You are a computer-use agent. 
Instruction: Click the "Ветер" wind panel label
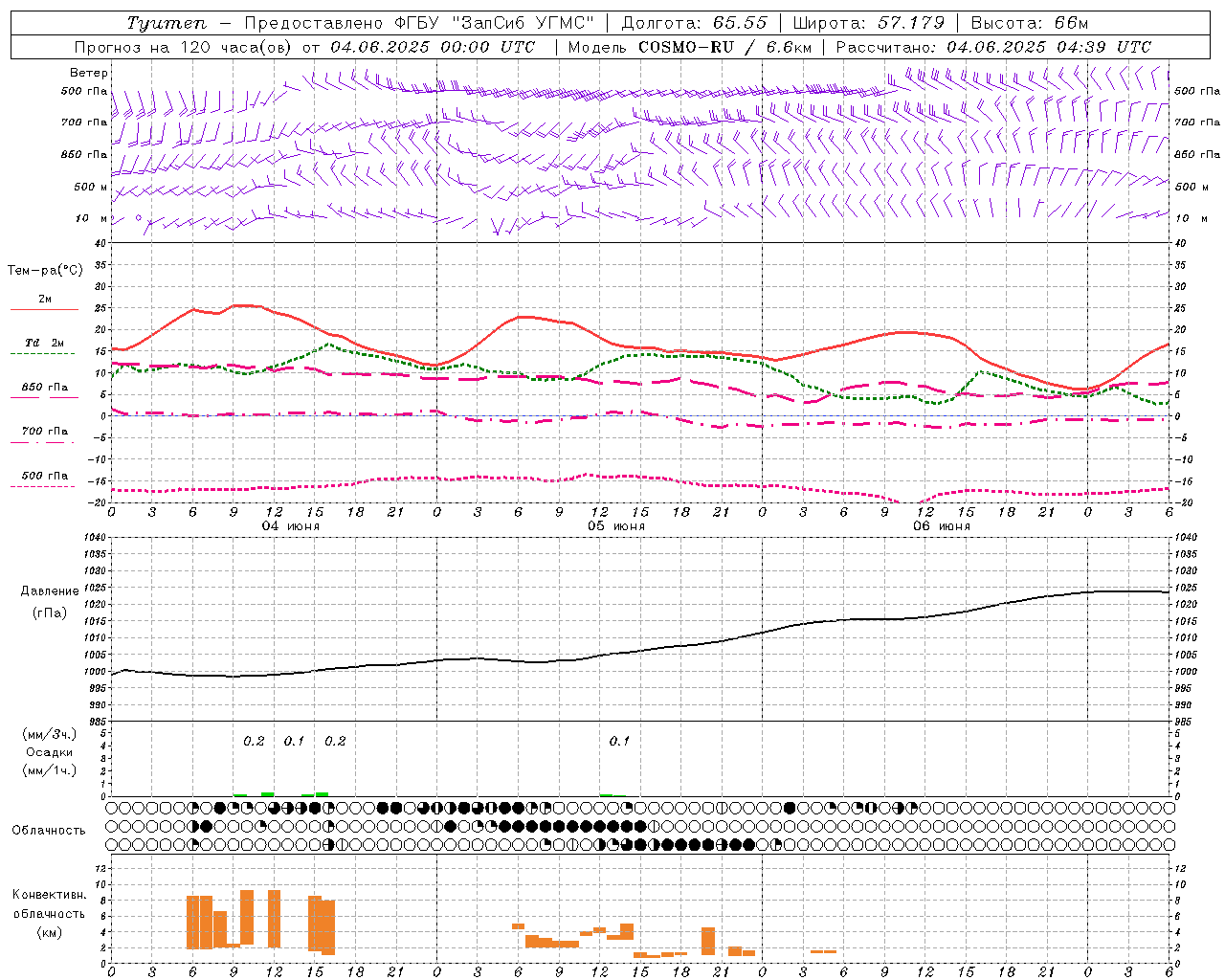click(89, 73)
